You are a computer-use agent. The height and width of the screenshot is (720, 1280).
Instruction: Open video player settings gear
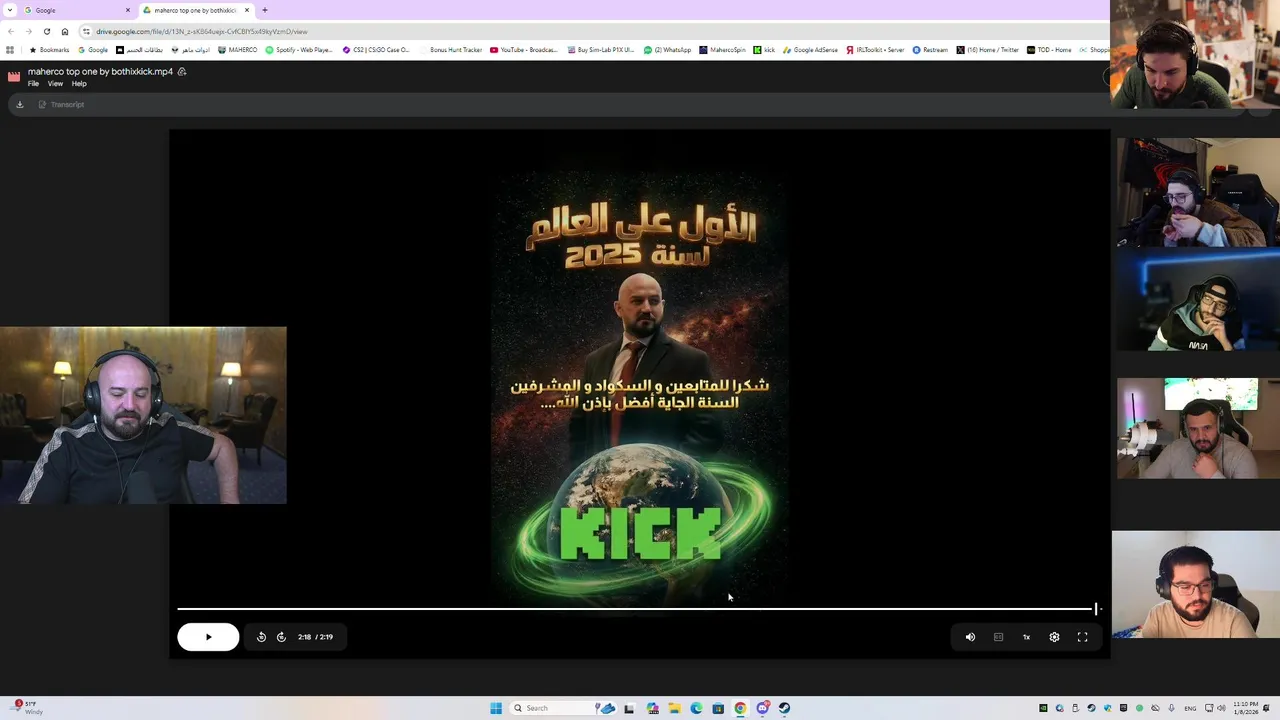coord(1054,637)
